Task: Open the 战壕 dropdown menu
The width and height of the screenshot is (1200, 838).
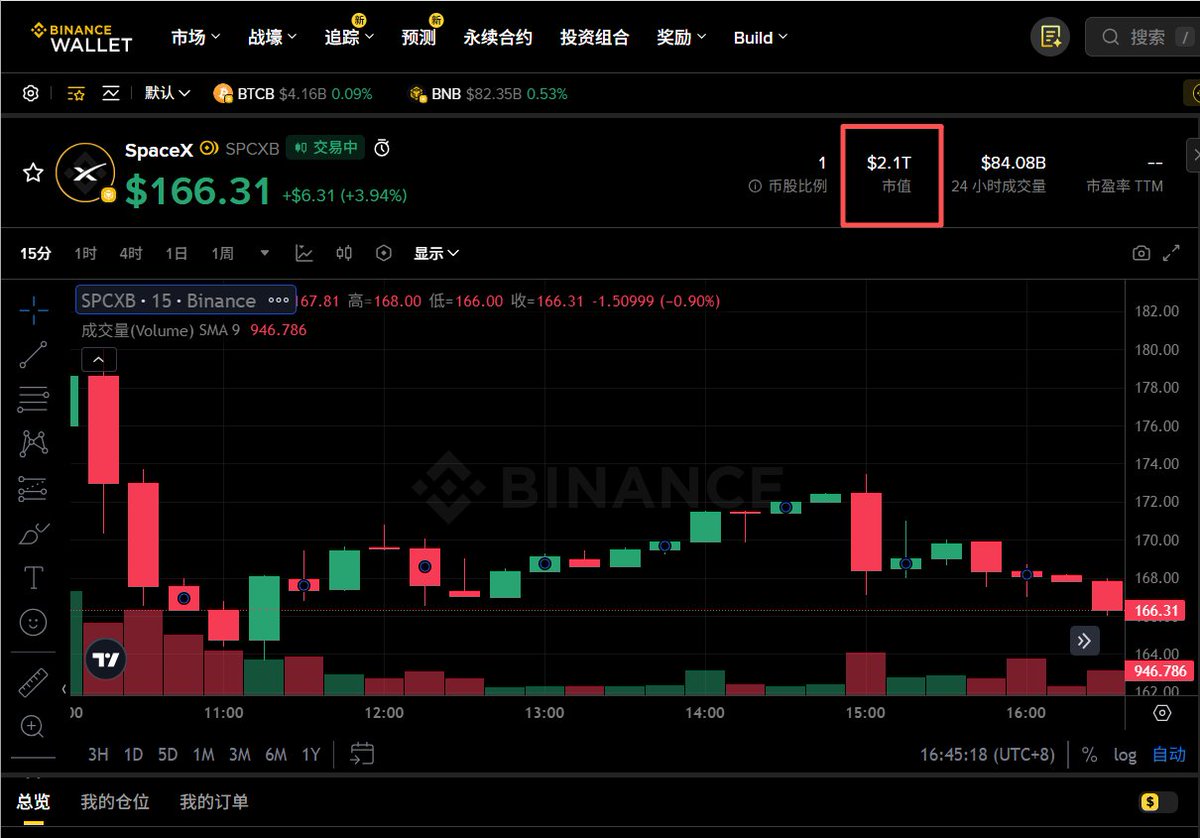Action: point(272,37)
